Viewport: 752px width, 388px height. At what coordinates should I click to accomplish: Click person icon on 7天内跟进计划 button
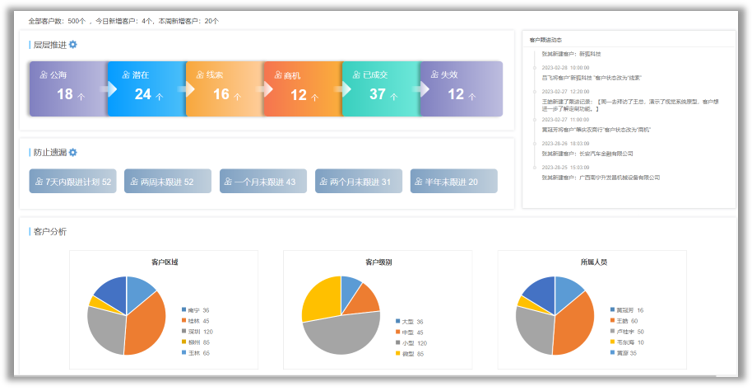(x=39, y=182)
